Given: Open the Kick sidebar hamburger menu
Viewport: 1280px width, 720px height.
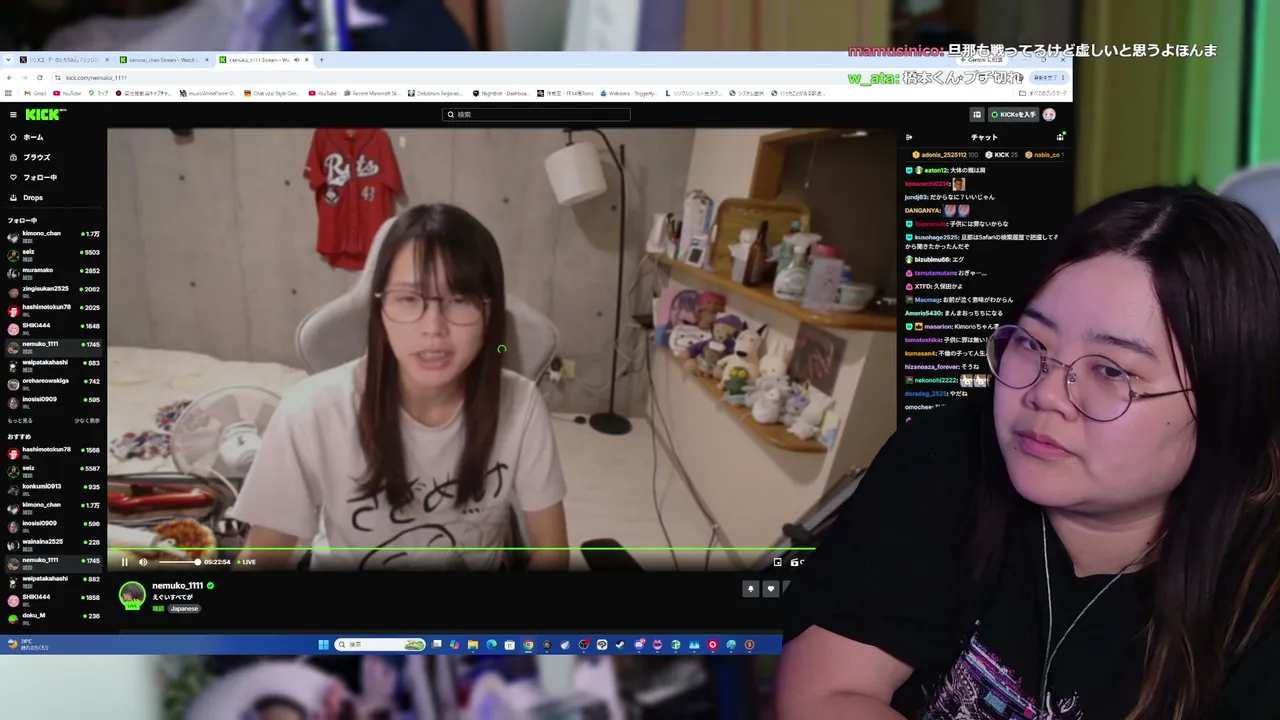Looking at the screenshot, I should [x=13, y=115].
